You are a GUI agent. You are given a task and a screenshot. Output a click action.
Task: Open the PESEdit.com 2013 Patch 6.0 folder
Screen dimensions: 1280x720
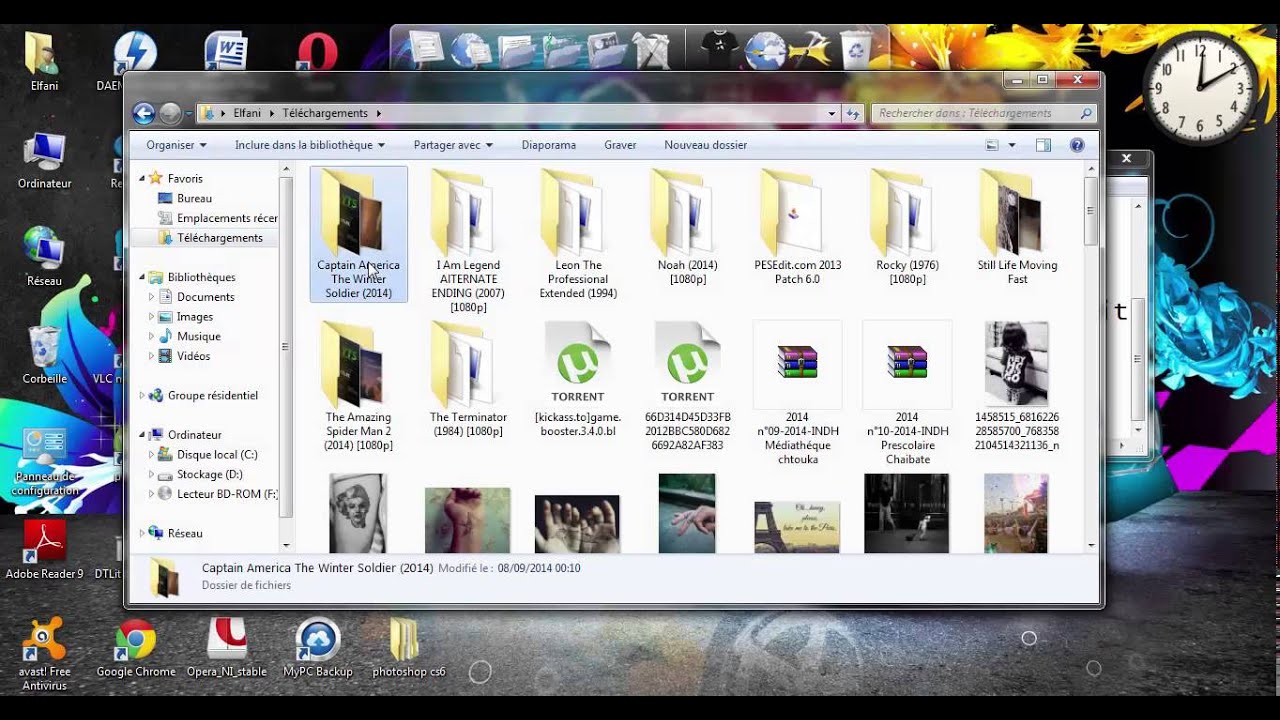point(798,227)
